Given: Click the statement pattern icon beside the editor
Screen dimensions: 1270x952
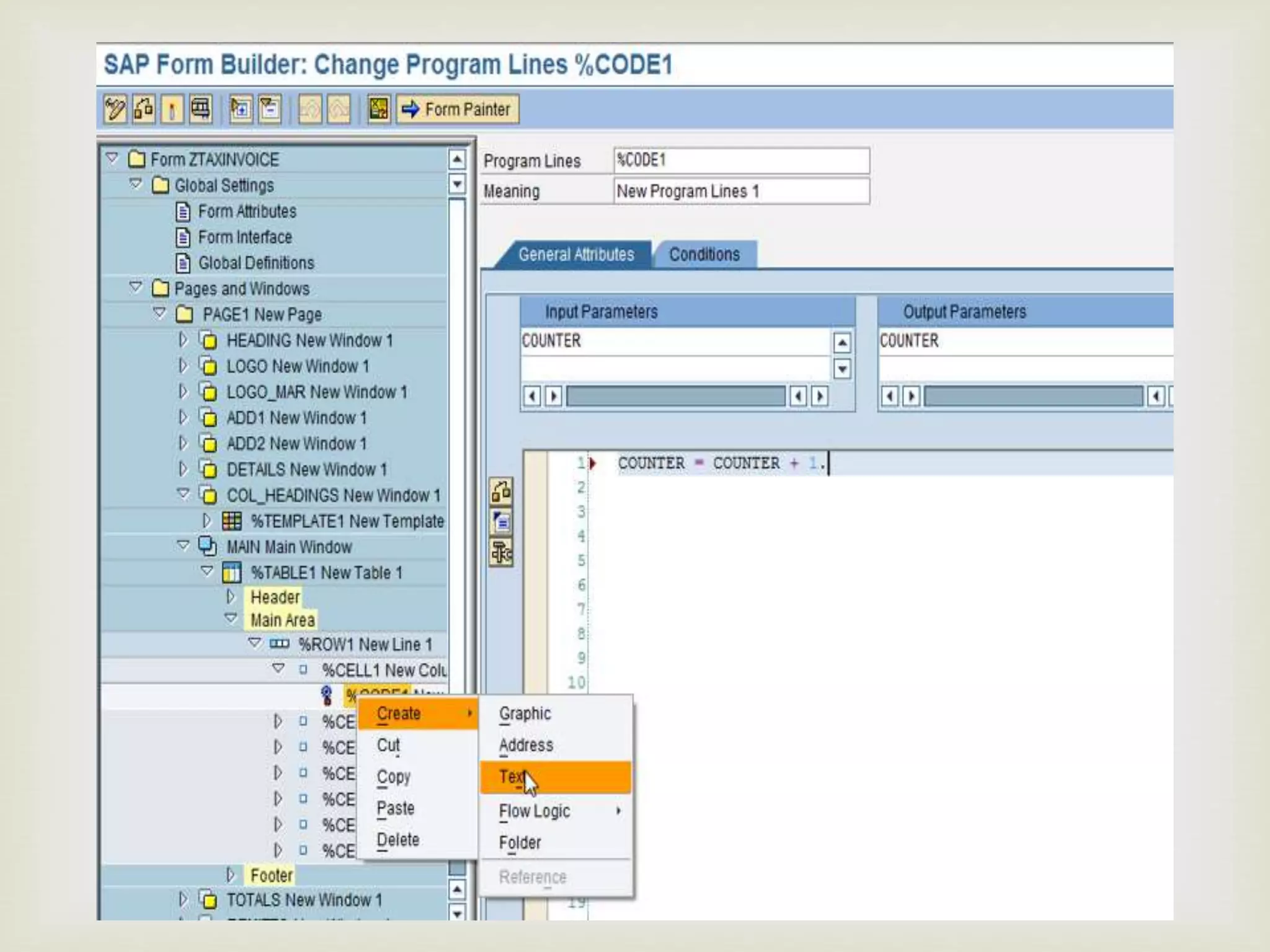Looking at the screenshot, I should click(x=501, y=552).
